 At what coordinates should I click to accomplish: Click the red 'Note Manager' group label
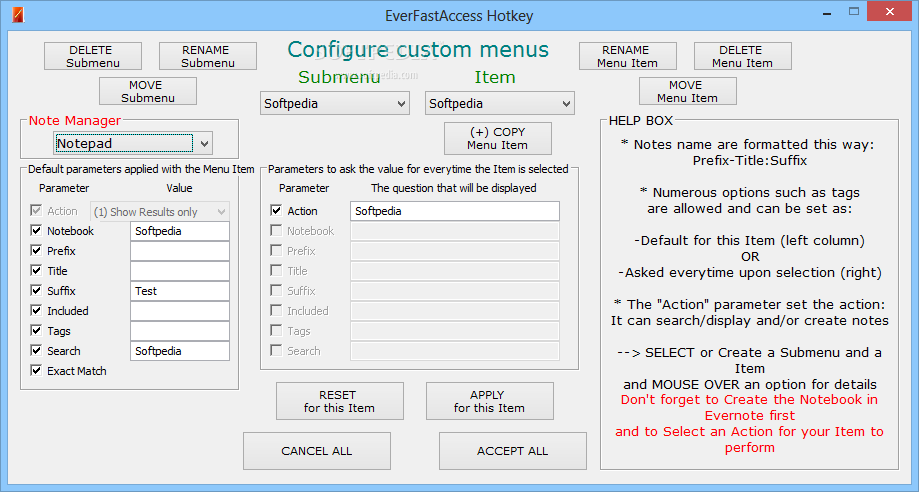[74, 121]
